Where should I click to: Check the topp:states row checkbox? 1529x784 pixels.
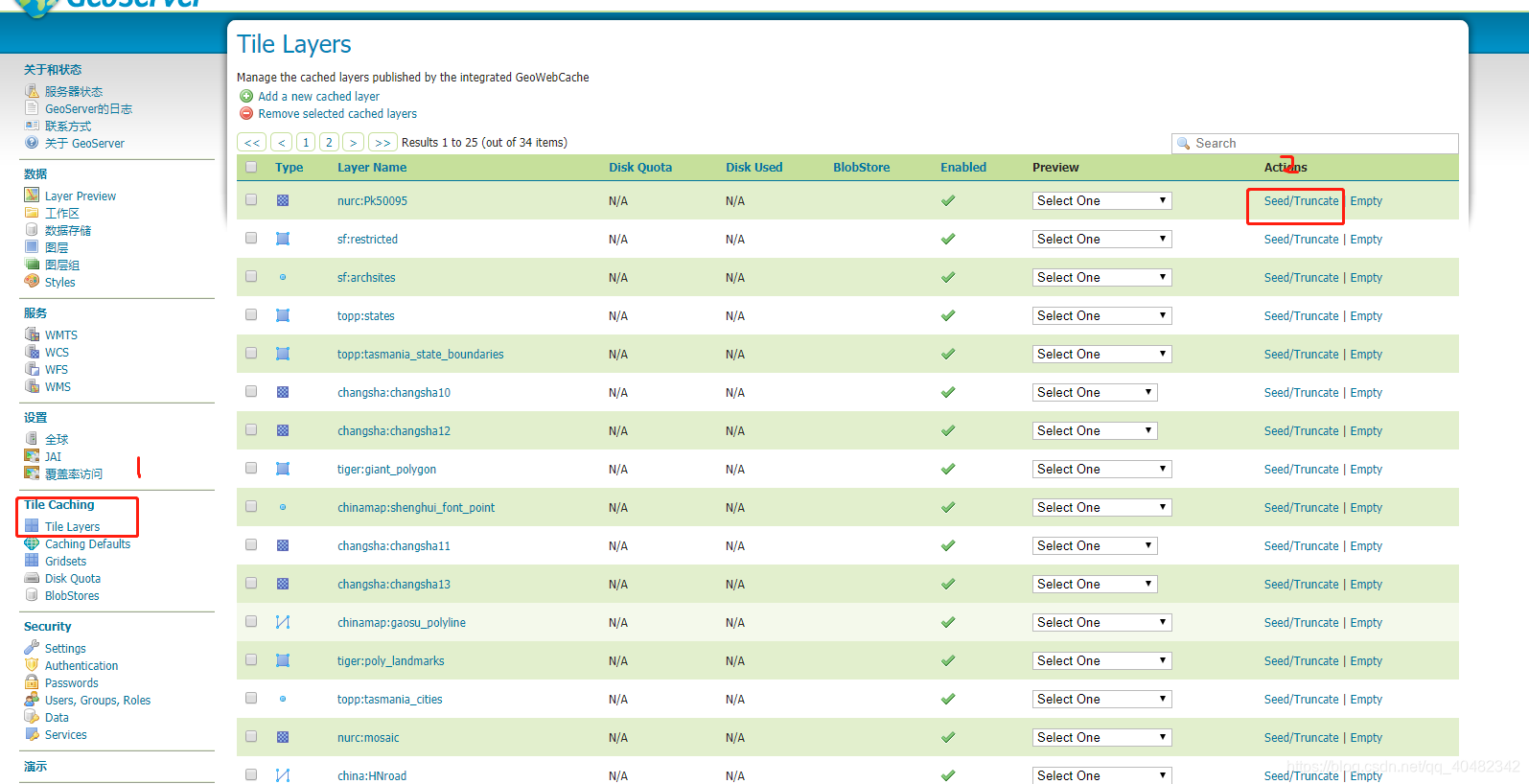(x=251, y=314)
